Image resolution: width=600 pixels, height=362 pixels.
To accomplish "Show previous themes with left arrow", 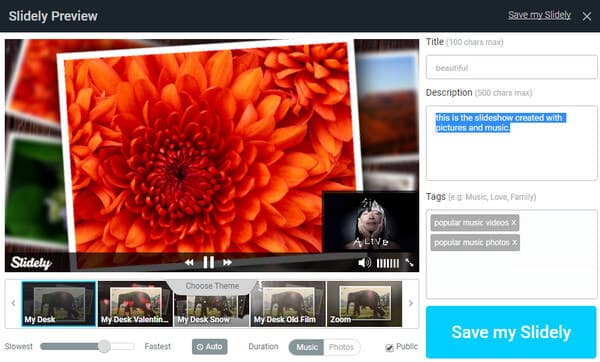I will pyautogui.click(x=13, y=303).
